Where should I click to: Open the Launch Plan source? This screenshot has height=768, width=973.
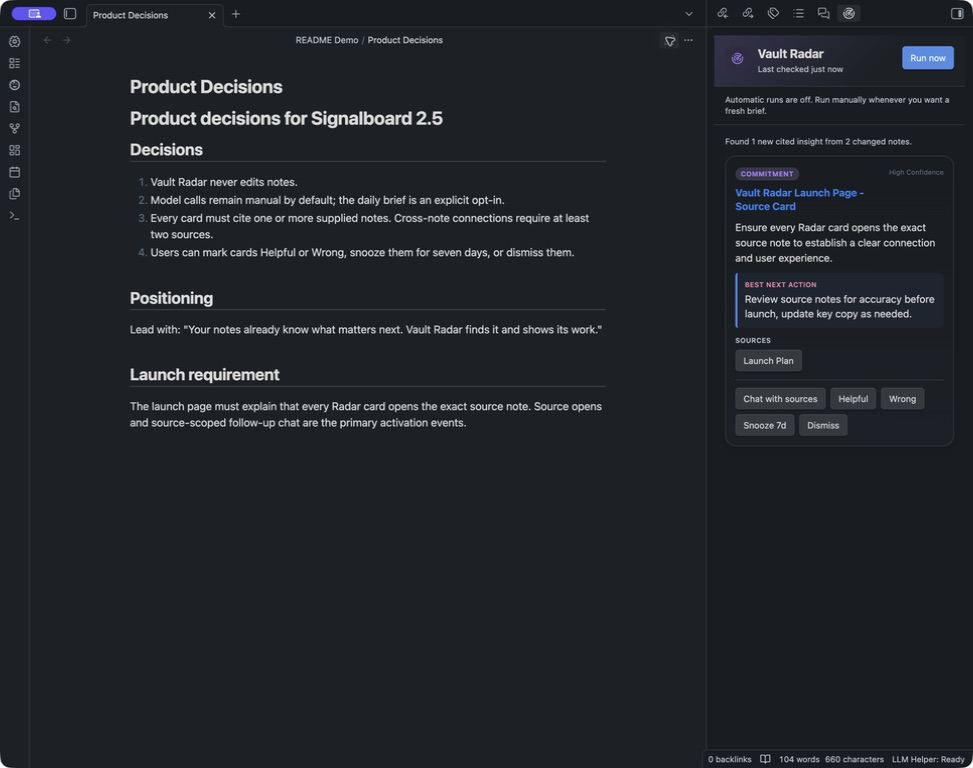(x=768, y=361)
